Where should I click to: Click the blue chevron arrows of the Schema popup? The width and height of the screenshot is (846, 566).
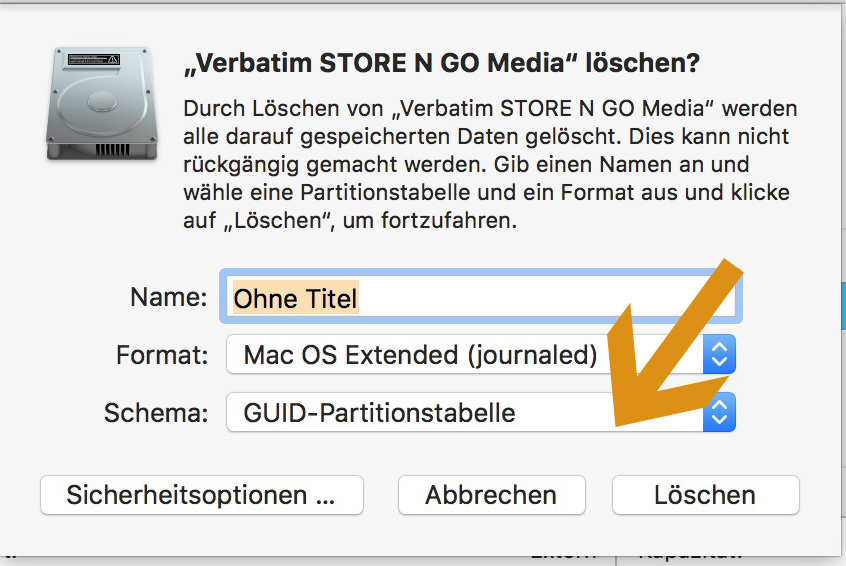coord(719,413)
